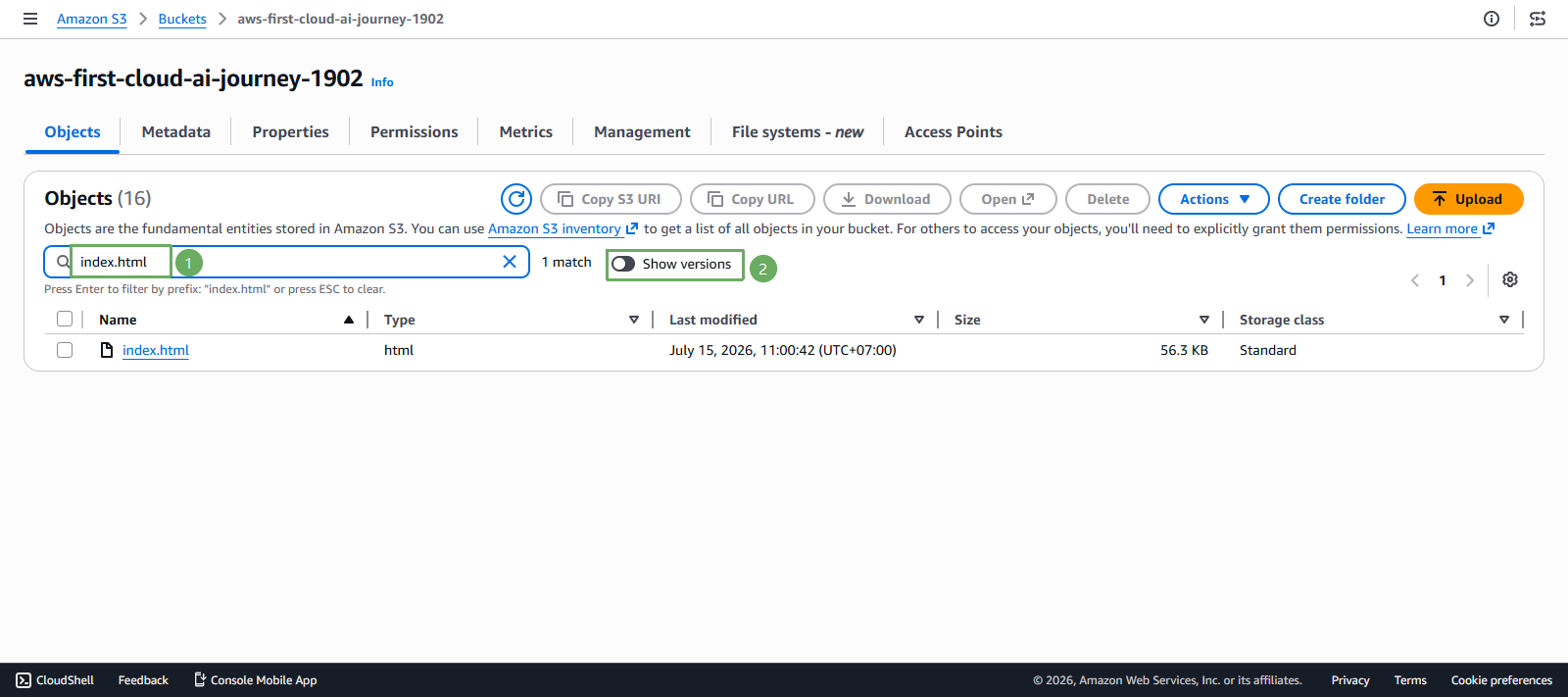
Task: Sort by Type column arrow
Action: (x=634, y=320)
